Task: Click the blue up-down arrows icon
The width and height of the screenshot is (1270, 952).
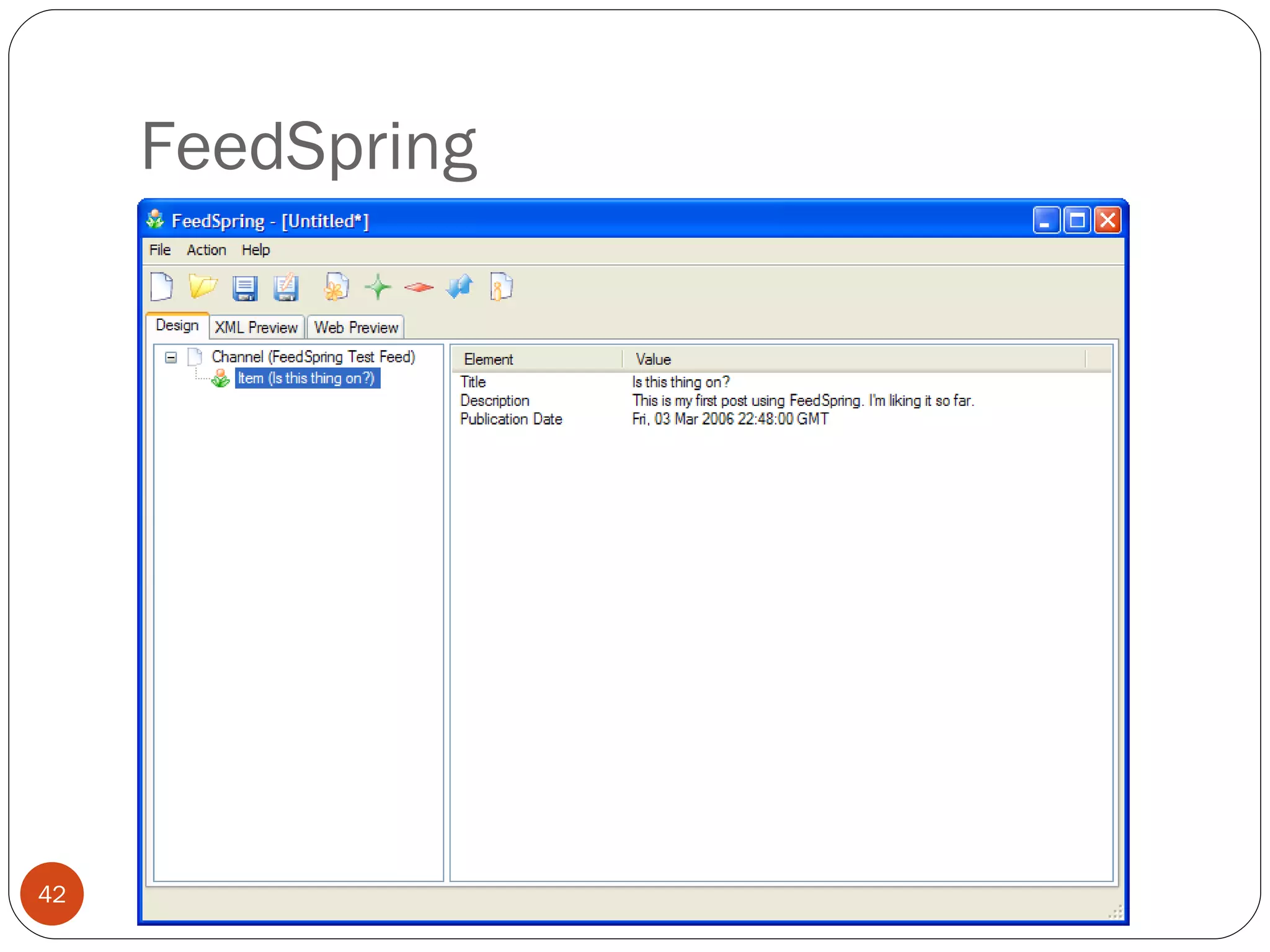Action: [x=460, y=287]
